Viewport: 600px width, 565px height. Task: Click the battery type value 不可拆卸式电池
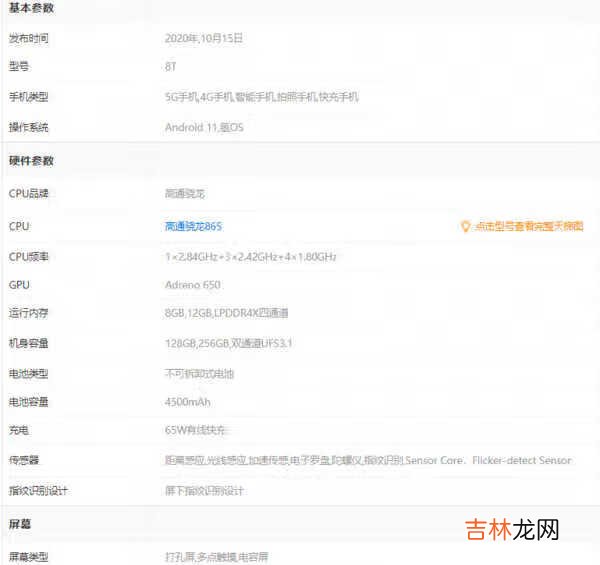199,374
